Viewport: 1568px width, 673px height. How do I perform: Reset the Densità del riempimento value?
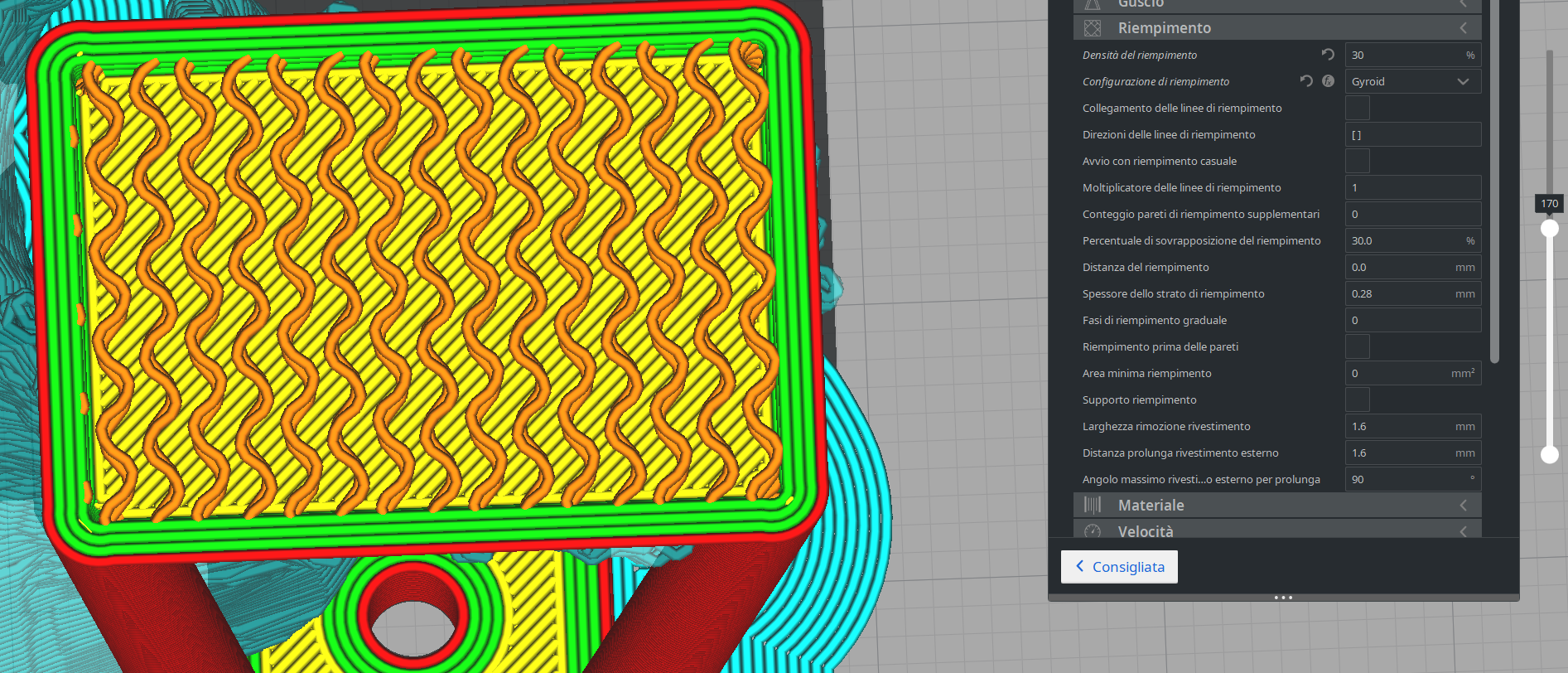tap(1328, 55)
